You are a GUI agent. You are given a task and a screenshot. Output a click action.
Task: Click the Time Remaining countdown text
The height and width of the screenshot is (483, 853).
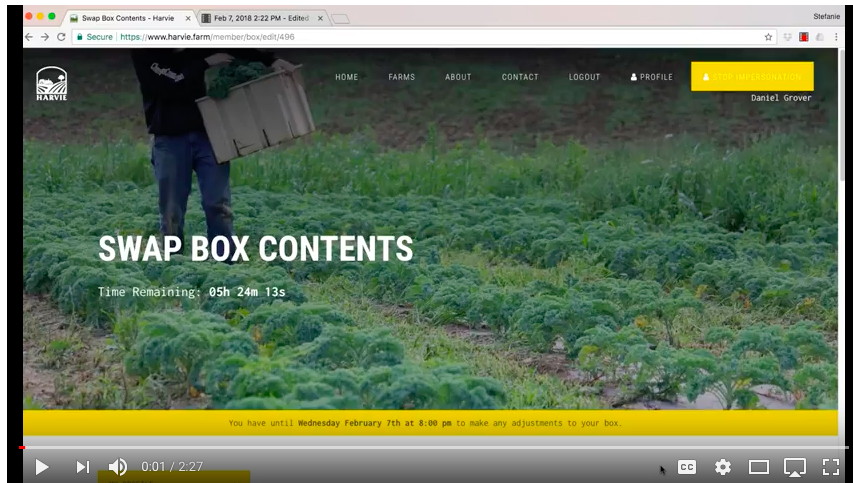pos(191,292)
